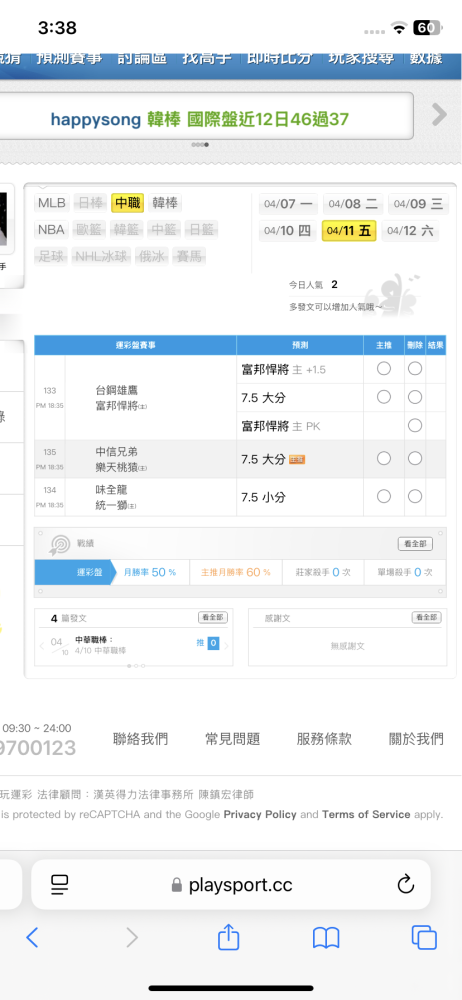Open the Terms of Service link

click(366, 814)
